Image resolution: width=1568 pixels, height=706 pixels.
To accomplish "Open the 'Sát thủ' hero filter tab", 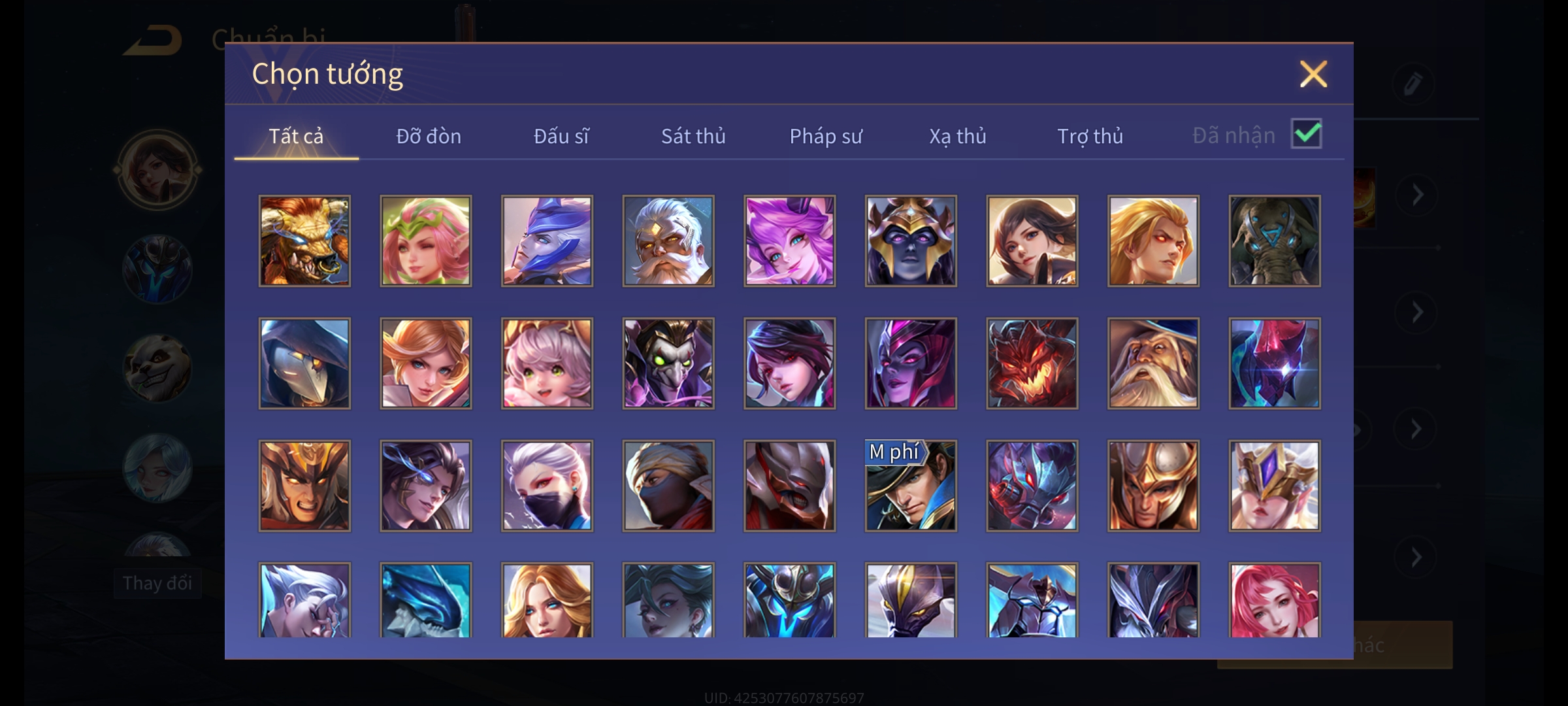I will pyautogui.click(x=693, y=136).
